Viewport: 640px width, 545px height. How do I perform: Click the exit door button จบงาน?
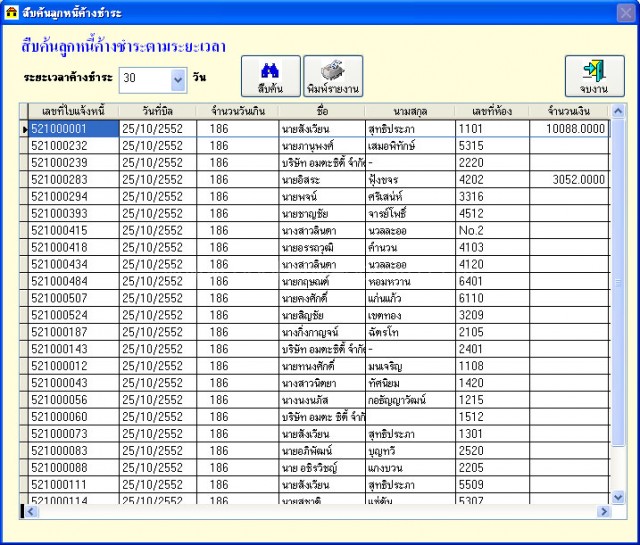(x=594, y=76)
